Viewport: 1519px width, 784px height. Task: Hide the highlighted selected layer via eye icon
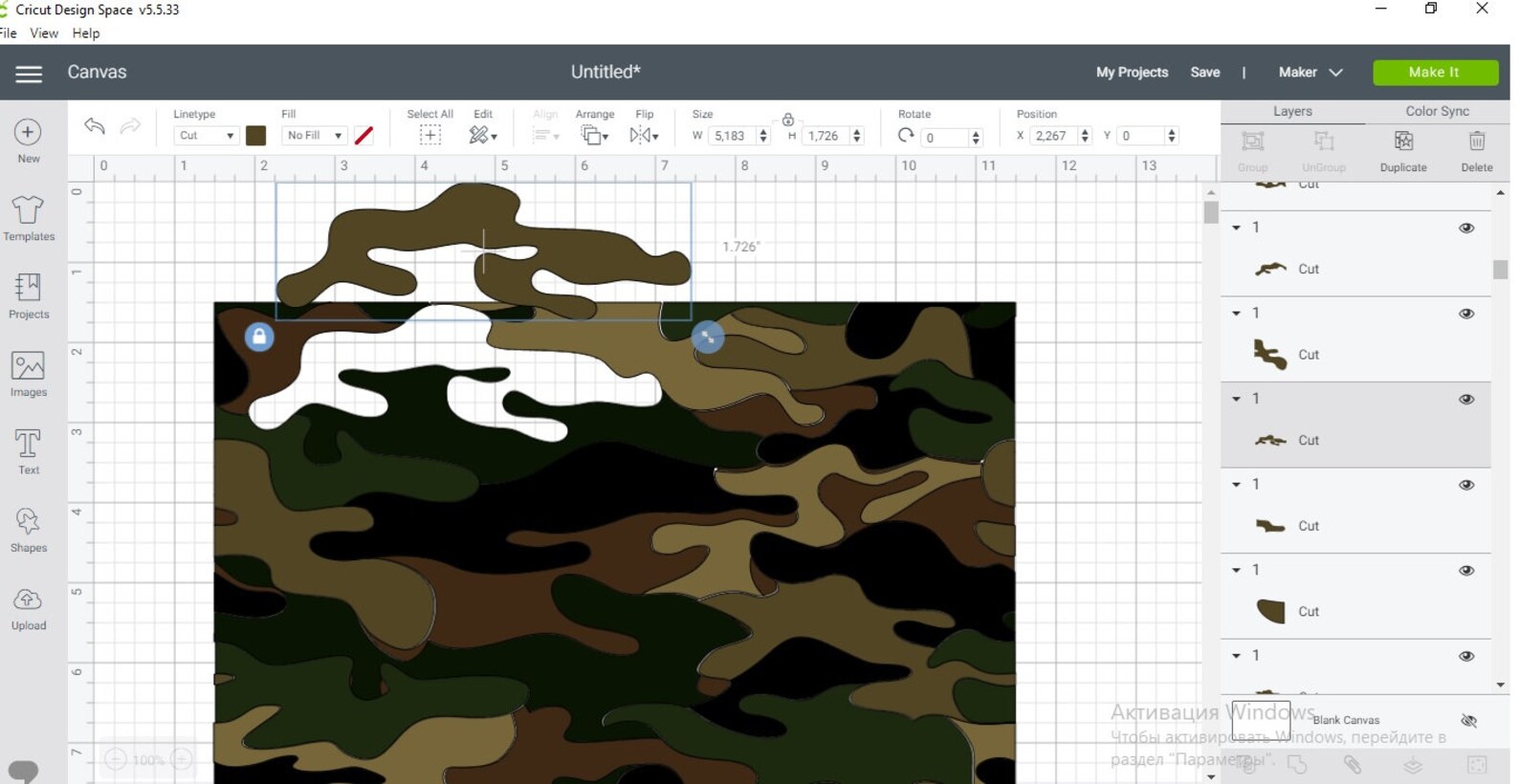1466,400
